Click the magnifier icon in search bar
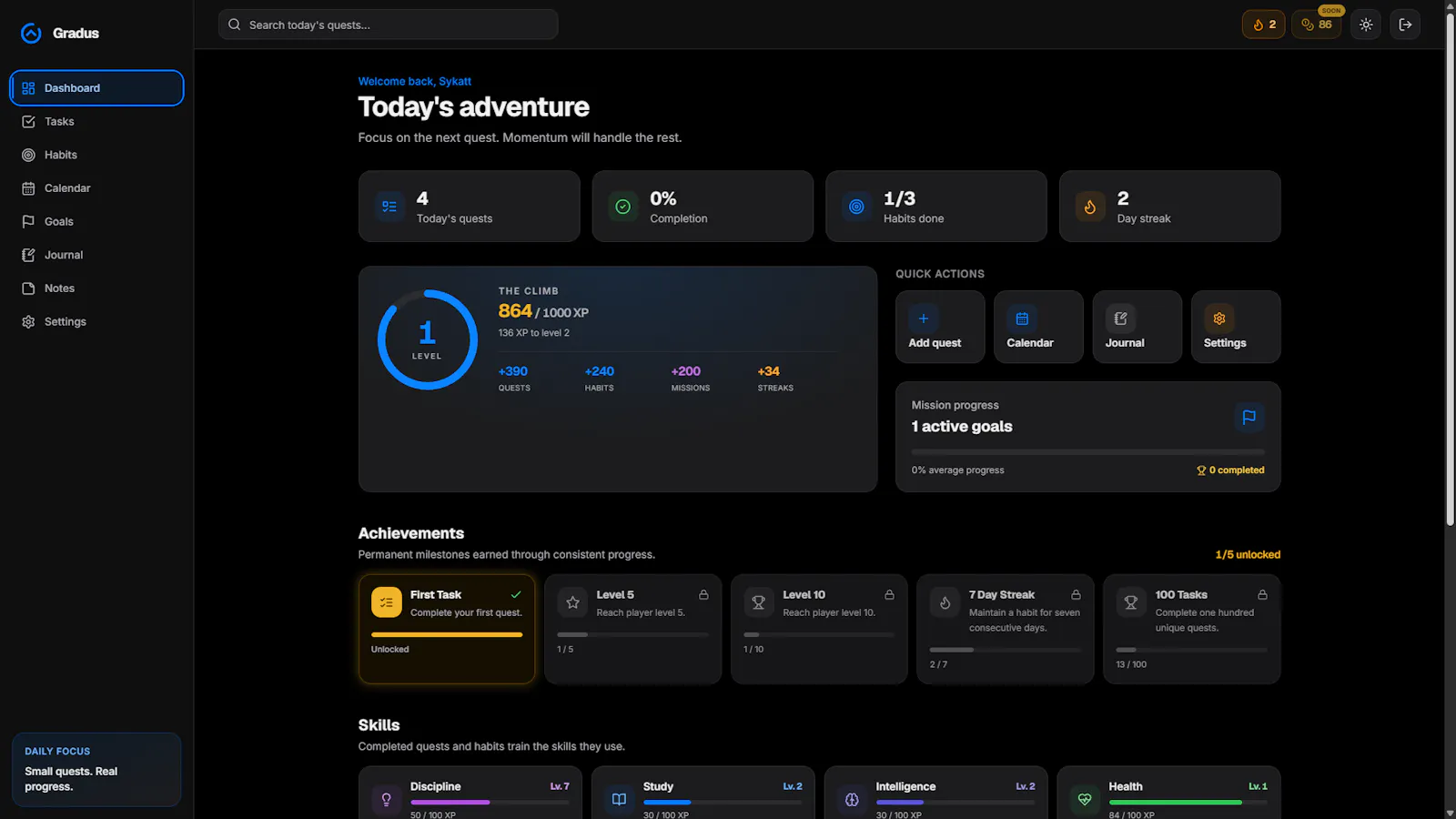1456x819 pixels. (x=234, y=25)
